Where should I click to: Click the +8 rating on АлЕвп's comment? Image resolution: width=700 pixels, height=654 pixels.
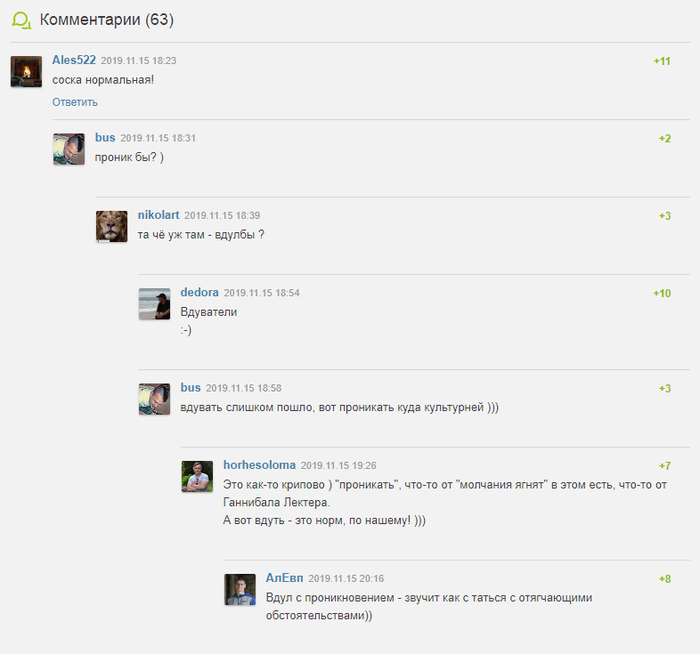point(665,579)
